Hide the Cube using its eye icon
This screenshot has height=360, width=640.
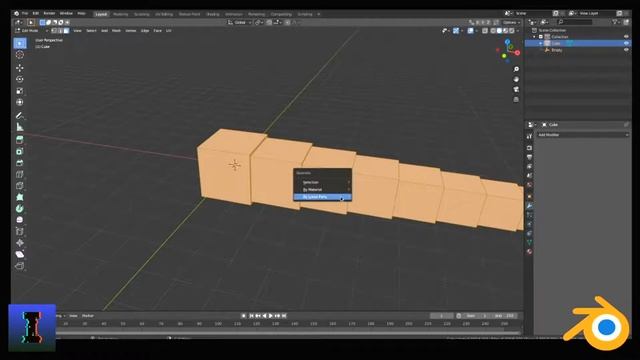point(626,43)
